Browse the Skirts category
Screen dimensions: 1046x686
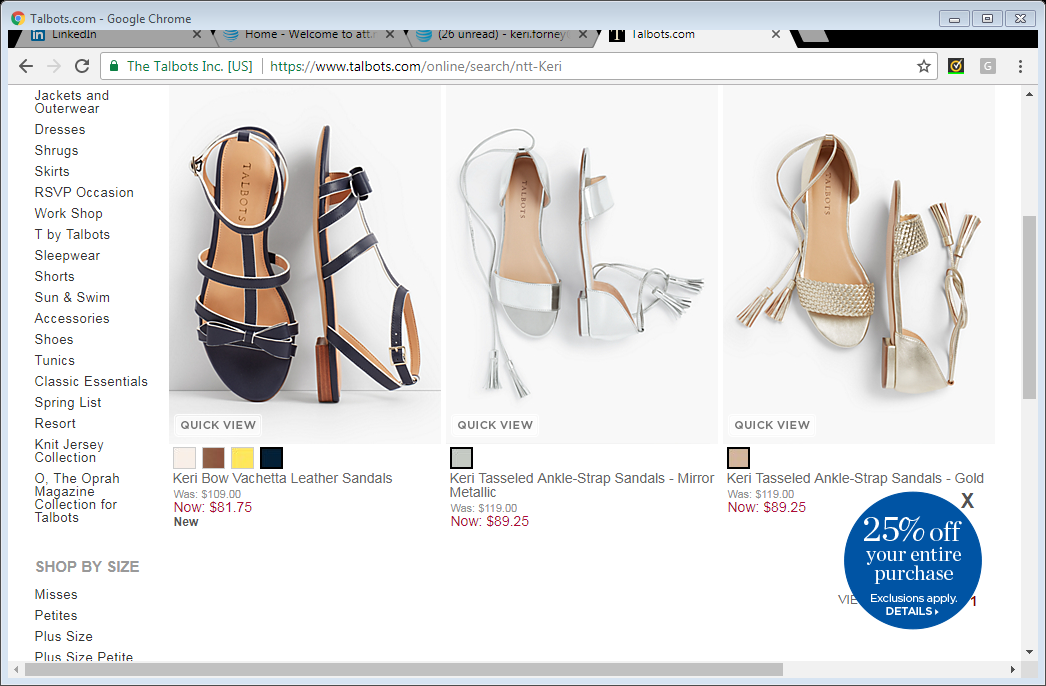click(x=52, y=172)
